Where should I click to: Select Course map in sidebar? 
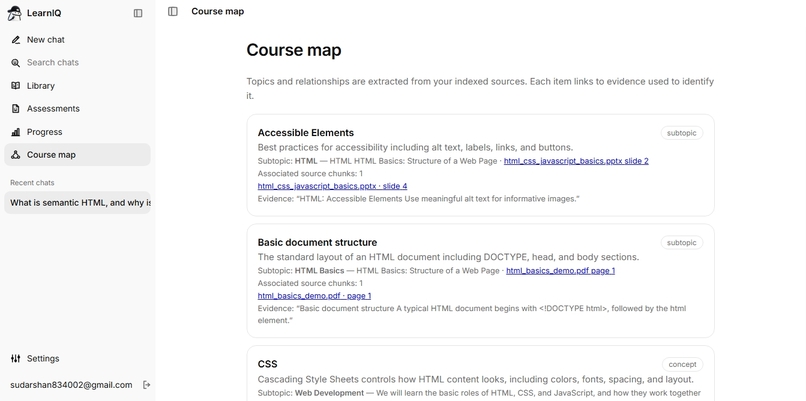pos(77,155)
